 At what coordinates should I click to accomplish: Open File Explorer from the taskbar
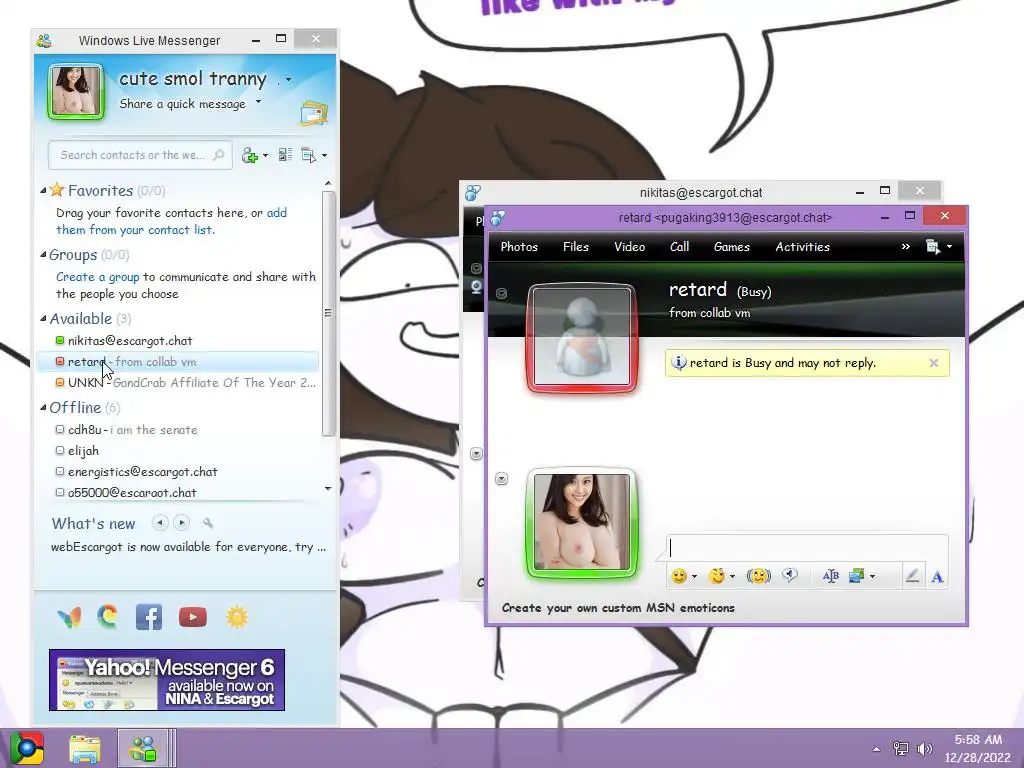click(x=85, y=748)
